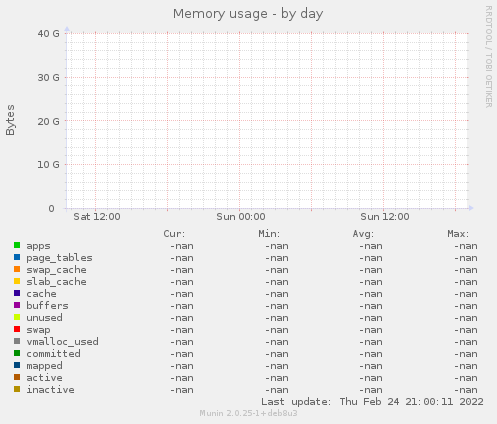
Task: Click the 'Avg:' column header
Action: point(363,234)
